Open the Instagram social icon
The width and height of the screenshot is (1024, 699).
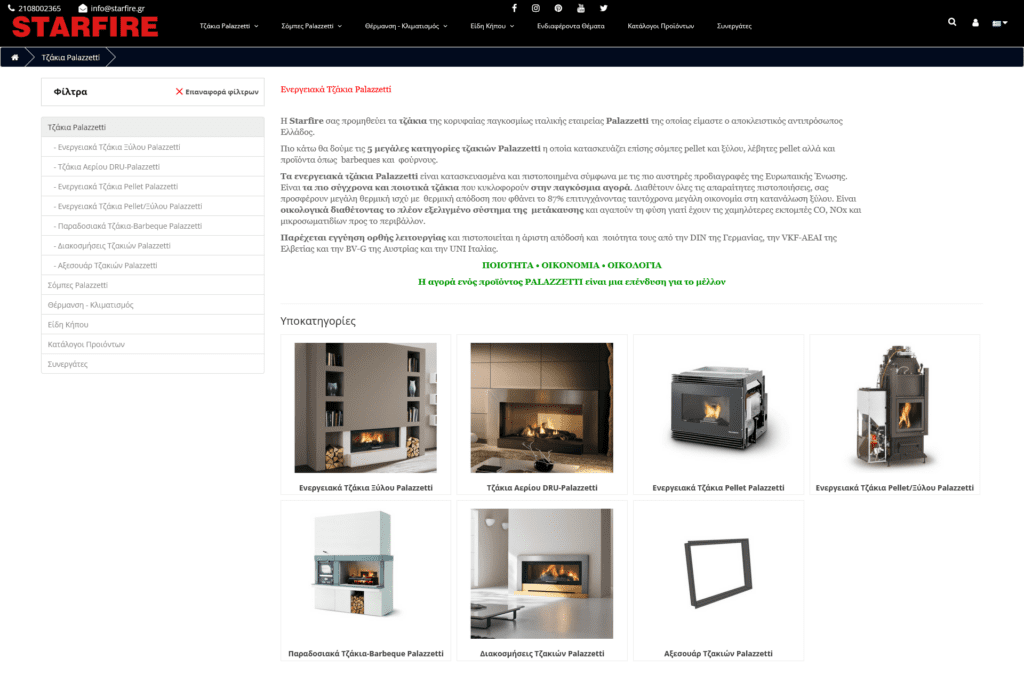pos(536,8)
